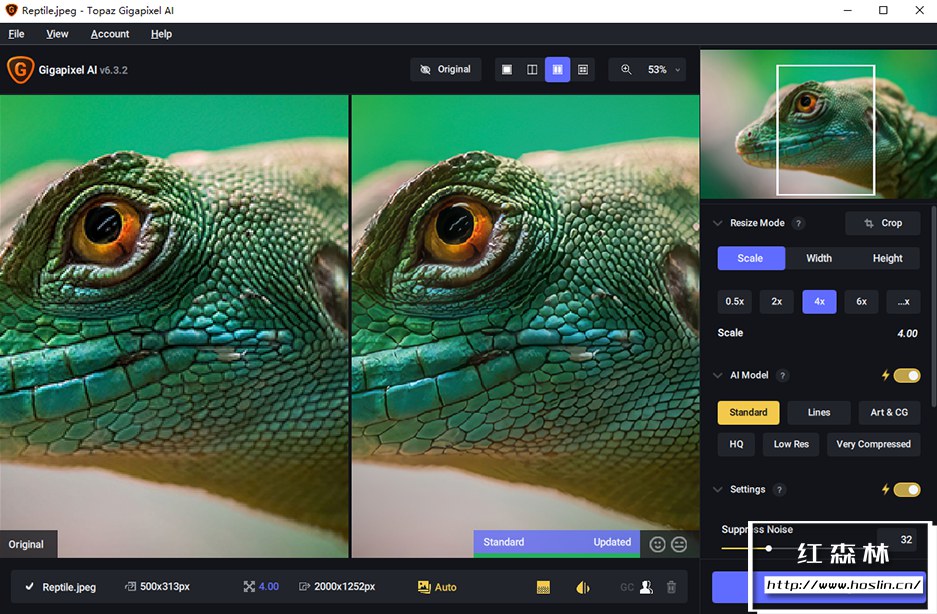The height and width of the screenshot is (614, 937).
Task: Choose the 2x scale factor
Action: pyautogui.click(x=776, y=301)
